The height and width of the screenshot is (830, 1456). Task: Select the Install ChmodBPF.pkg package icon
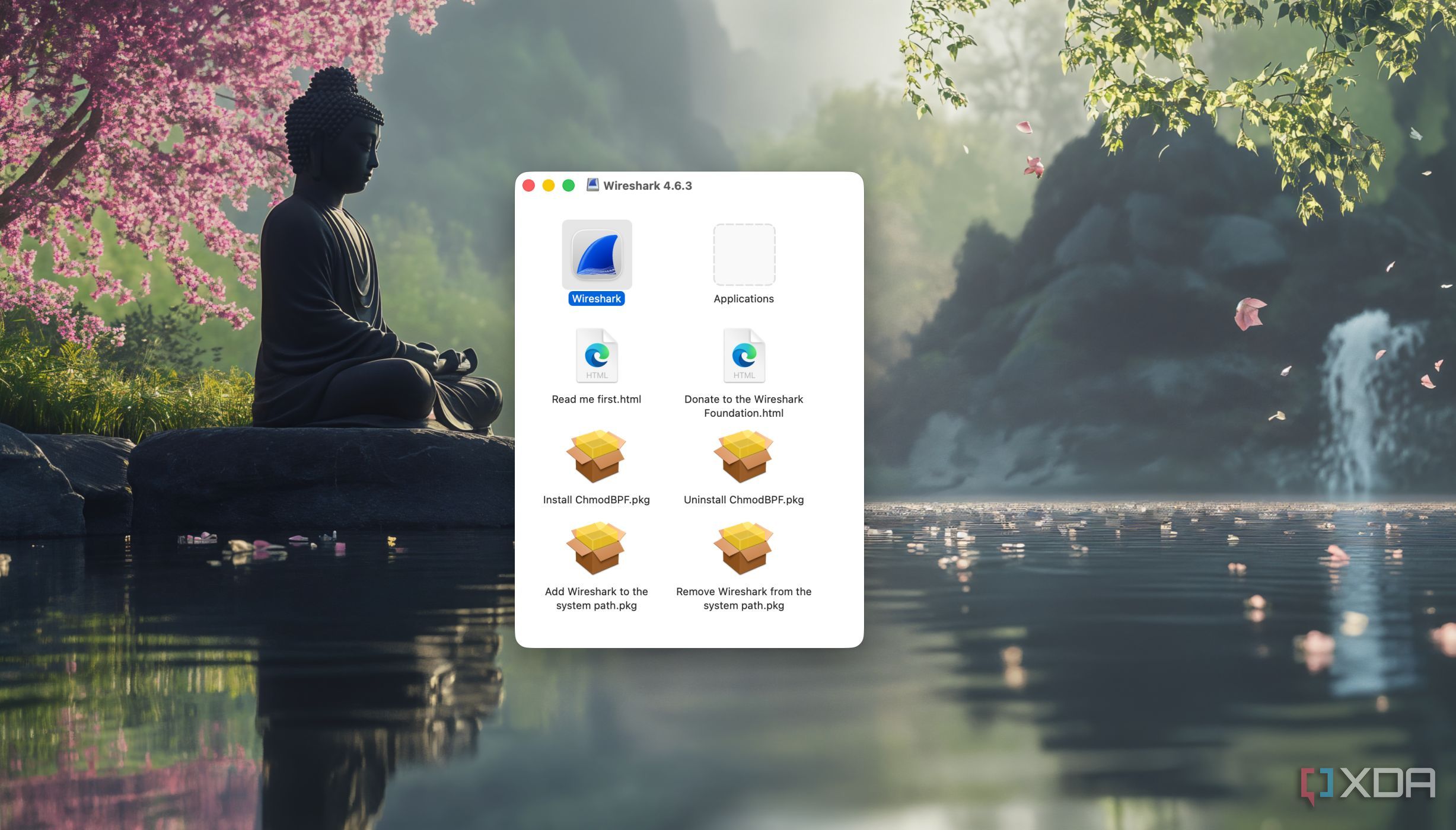[596, 456]
